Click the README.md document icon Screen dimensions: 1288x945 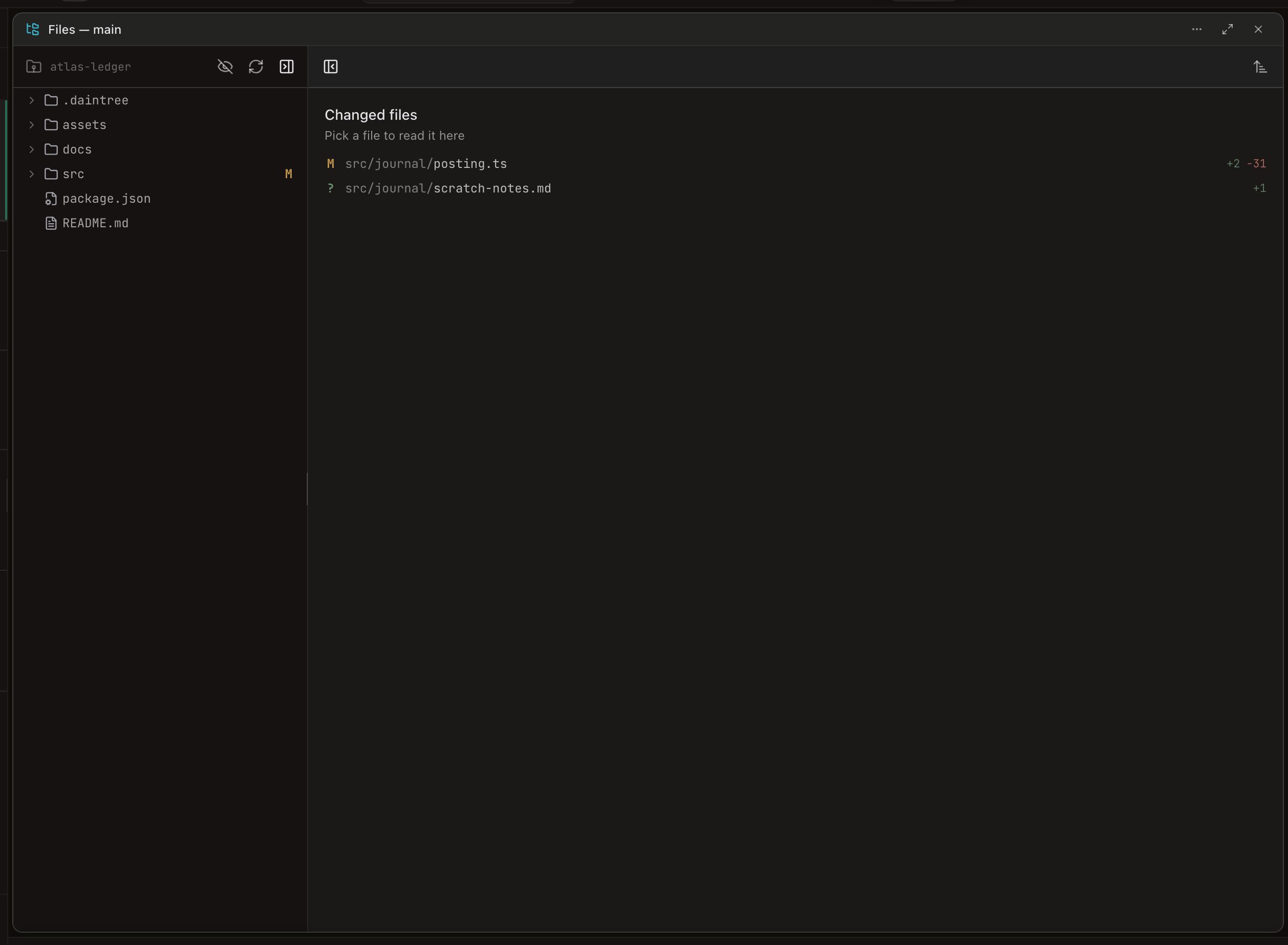coord(51,223)
